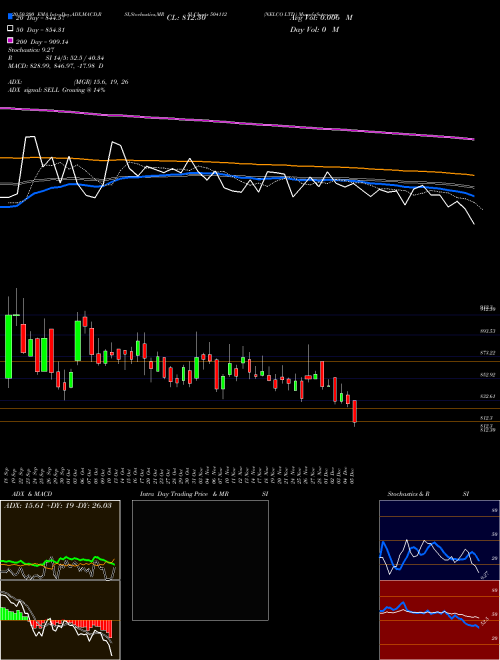The image size is (500, 660).
Task: Click the end of the thick blue 20-day line
Action: (x=473, y=196)
